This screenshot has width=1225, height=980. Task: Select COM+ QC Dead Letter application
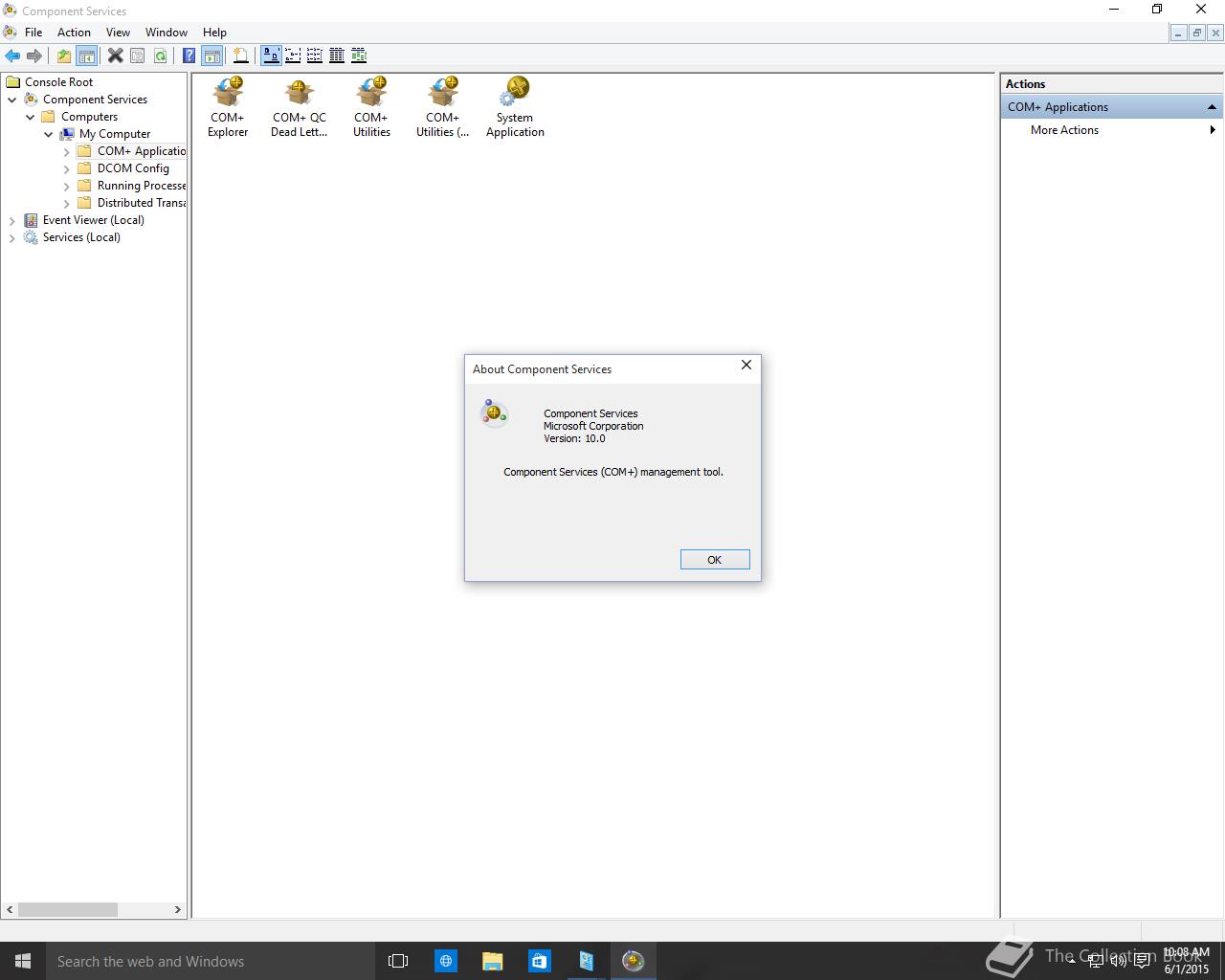[300, 107]
